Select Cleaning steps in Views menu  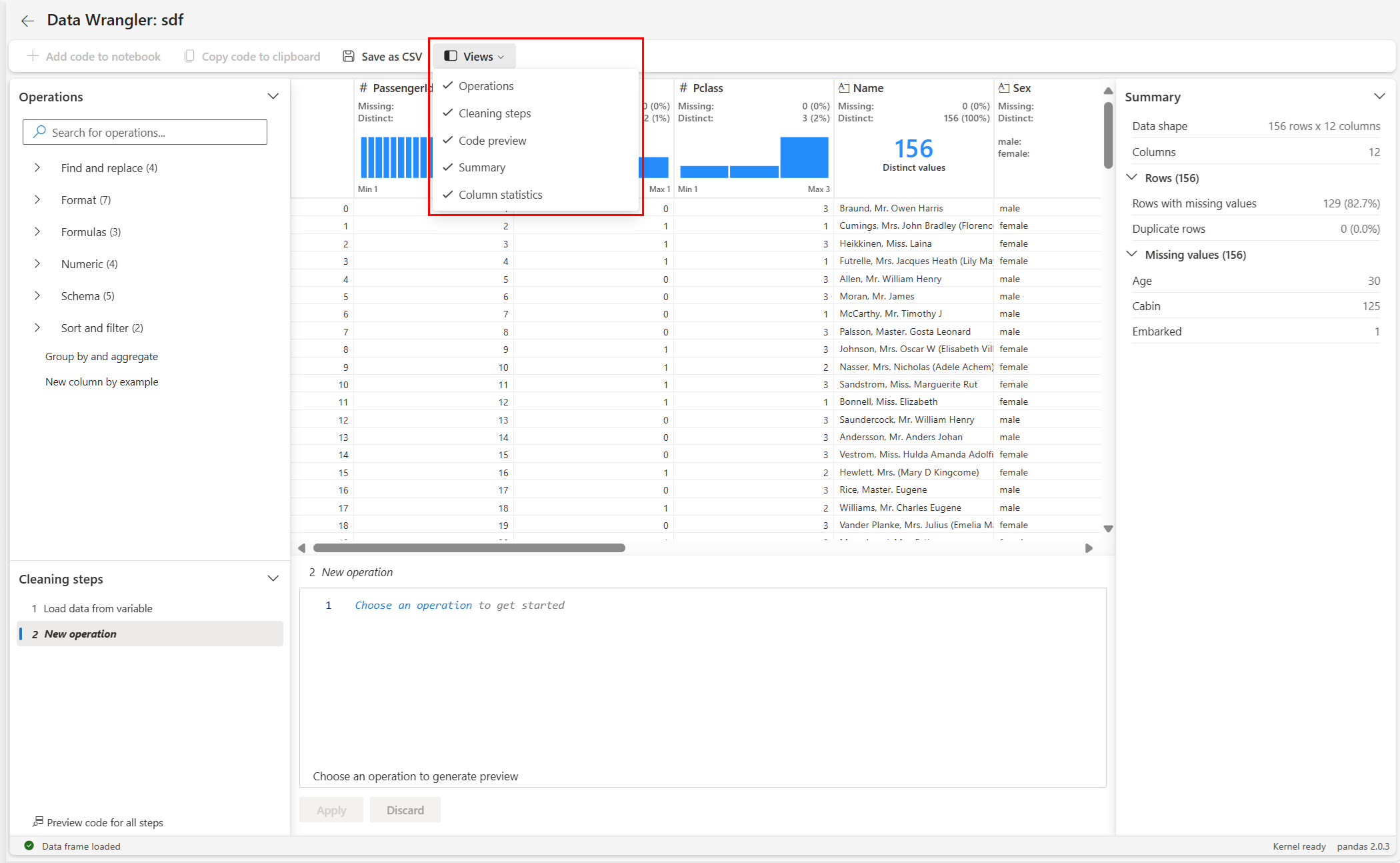pos(494,113)
